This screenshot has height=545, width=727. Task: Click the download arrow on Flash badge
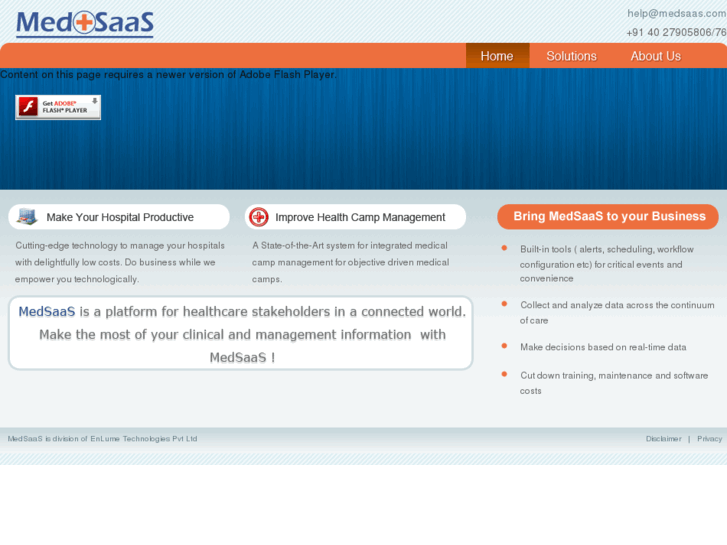coord(95,101)
